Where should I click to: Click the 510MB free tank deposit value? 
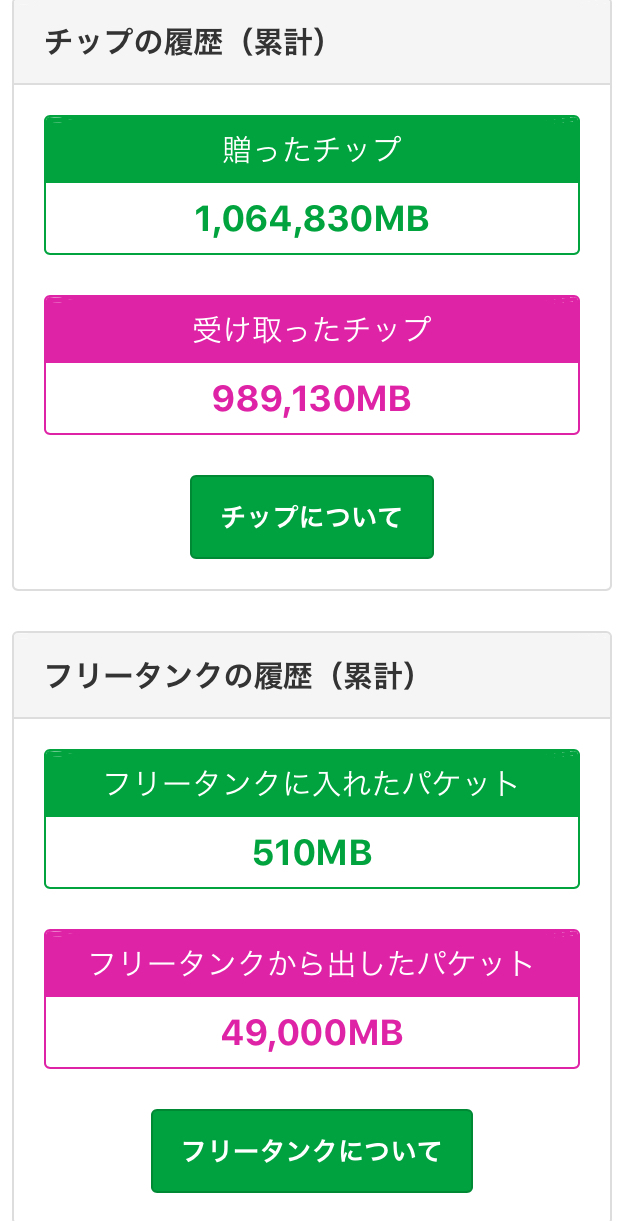311,852
